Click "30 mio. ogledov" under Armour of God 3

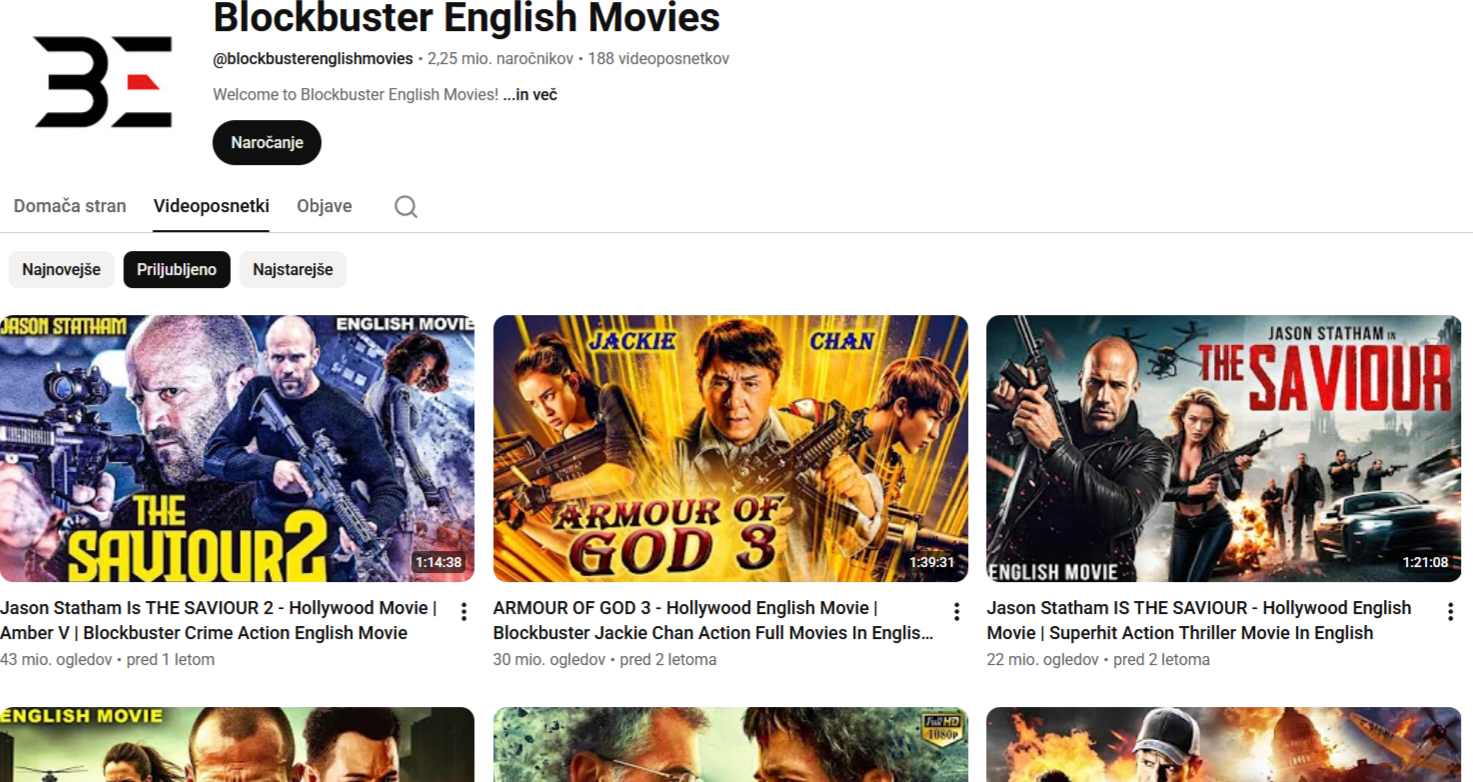(x=549, y=660)
